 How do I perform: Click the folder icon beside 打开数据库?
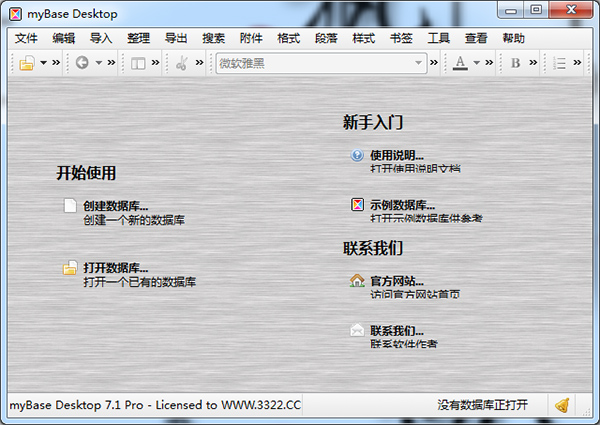point(70,268)
